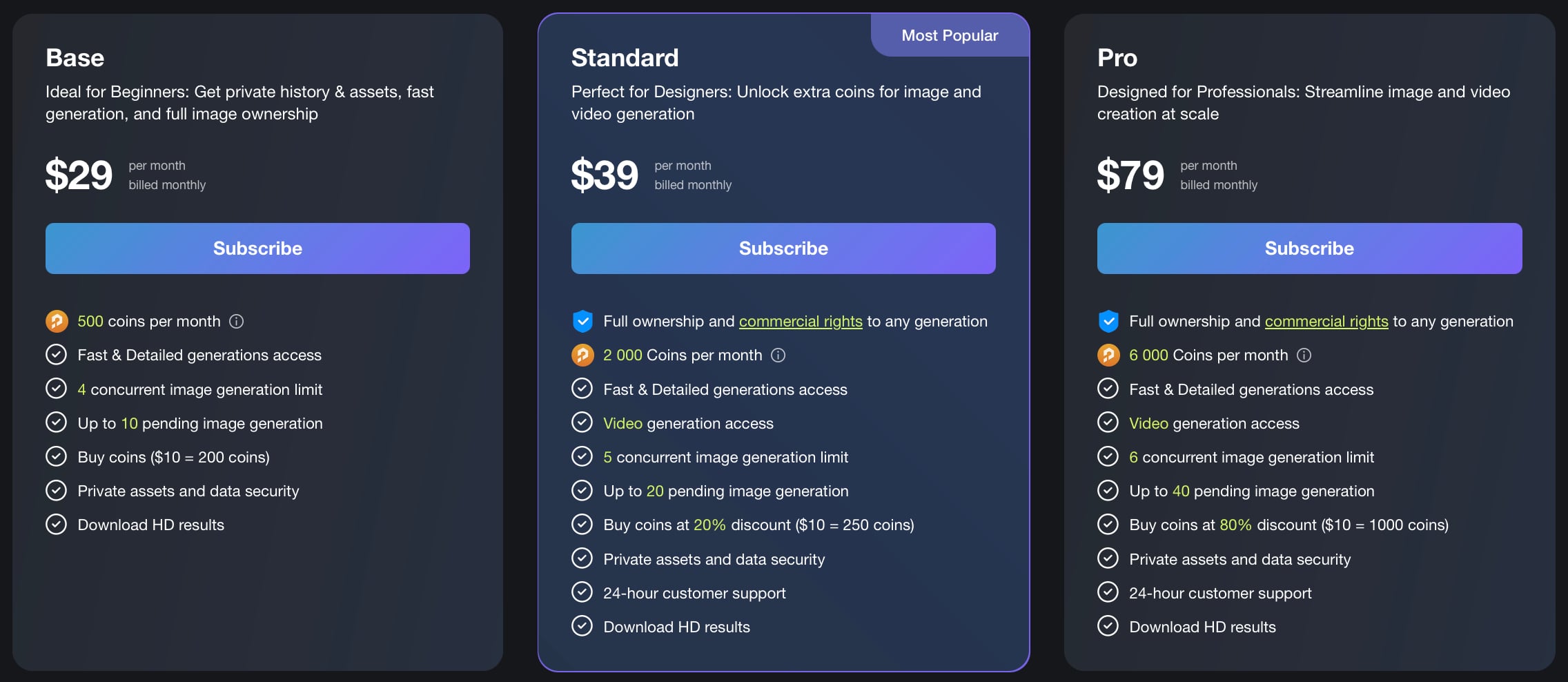Subscribe to the Base $29 plan

257,249
